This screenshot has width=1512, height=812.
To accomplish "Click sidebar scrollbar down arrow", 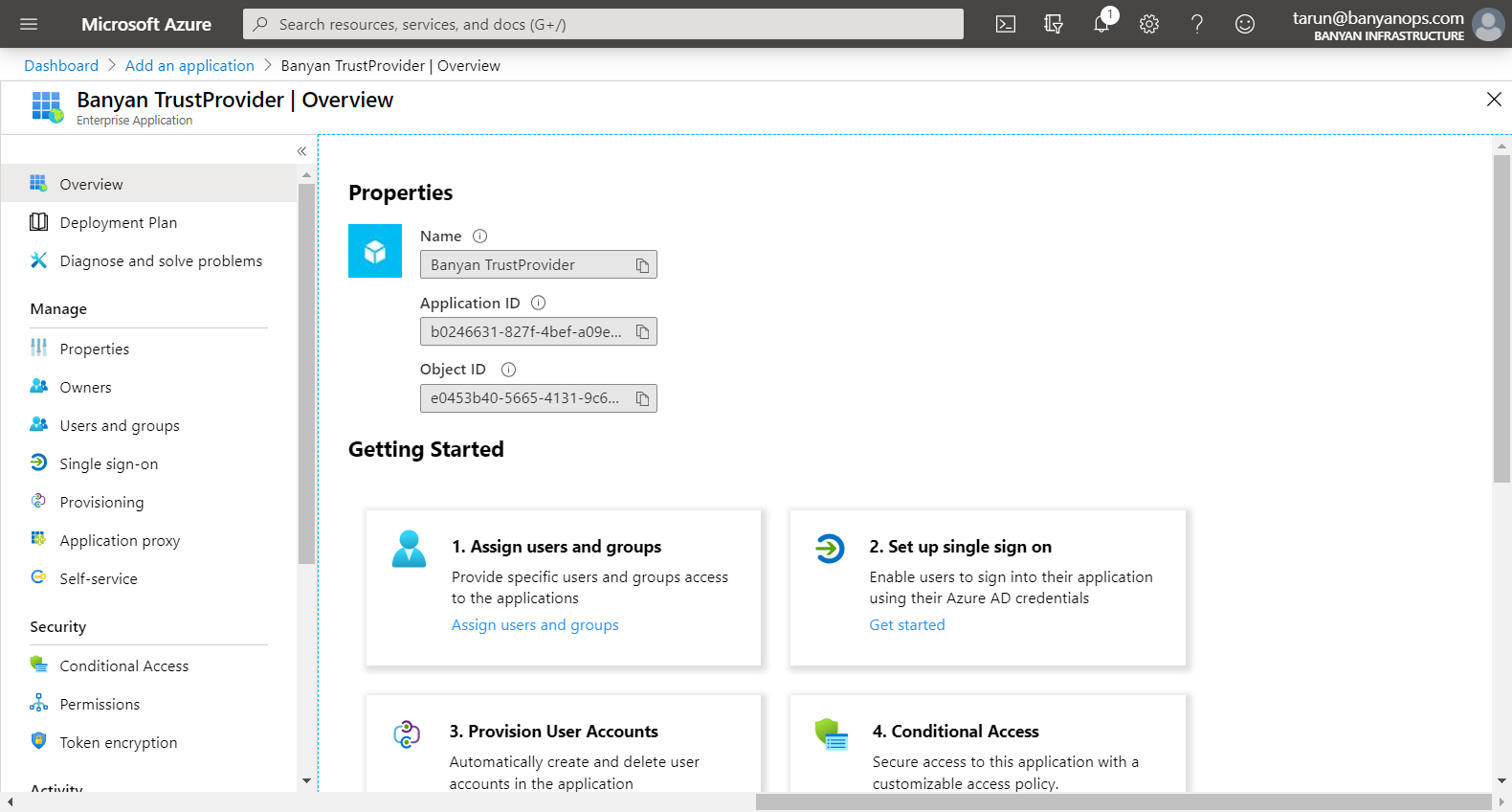I will 306,781.
